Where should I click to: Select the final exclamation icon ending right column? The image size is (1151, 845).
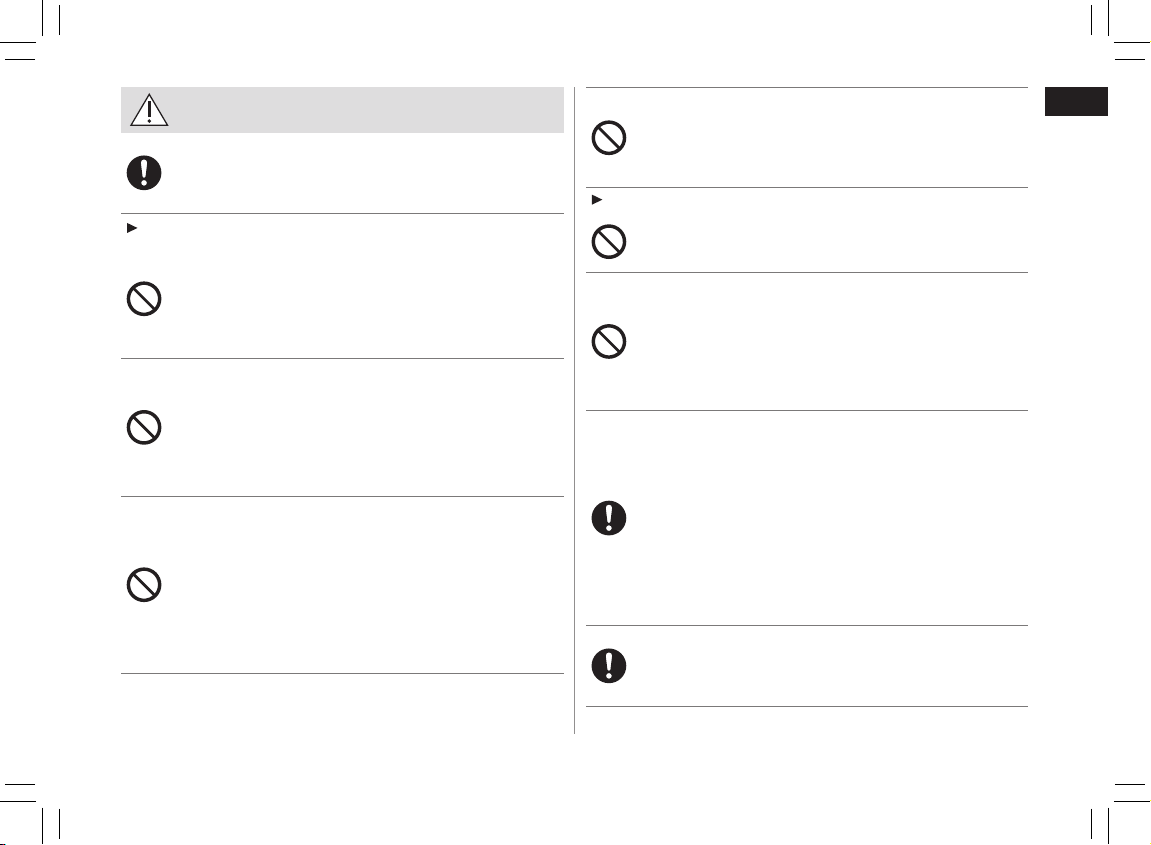[609, 666]
